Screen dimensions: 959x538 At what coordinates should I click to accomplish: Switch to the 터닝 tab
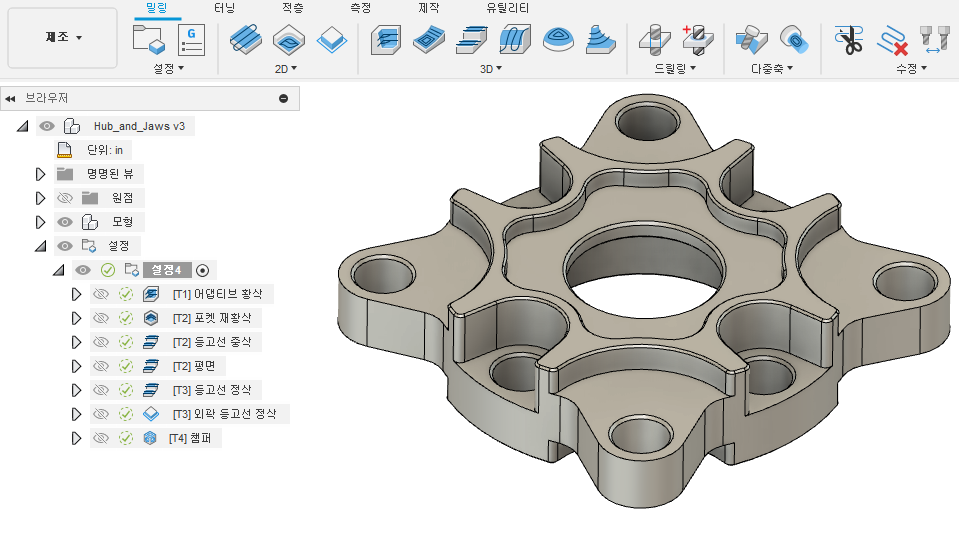pos(224,8)
